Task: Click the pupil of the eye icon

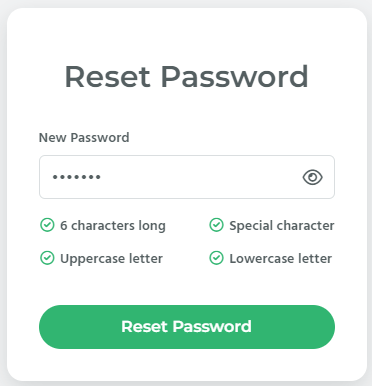Action: [x=312, y=177]
